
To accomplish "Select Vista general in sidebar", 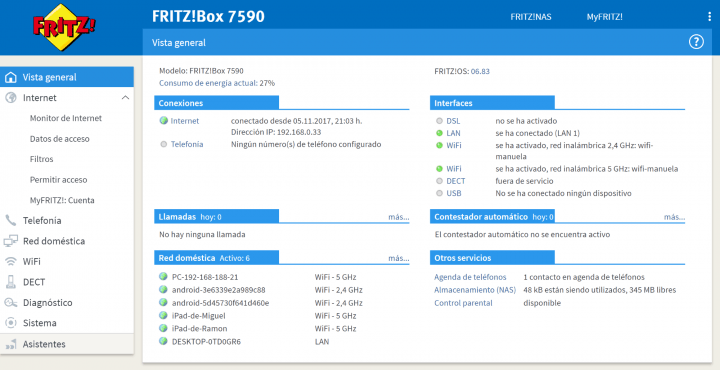I will click(x=67, y=77).
